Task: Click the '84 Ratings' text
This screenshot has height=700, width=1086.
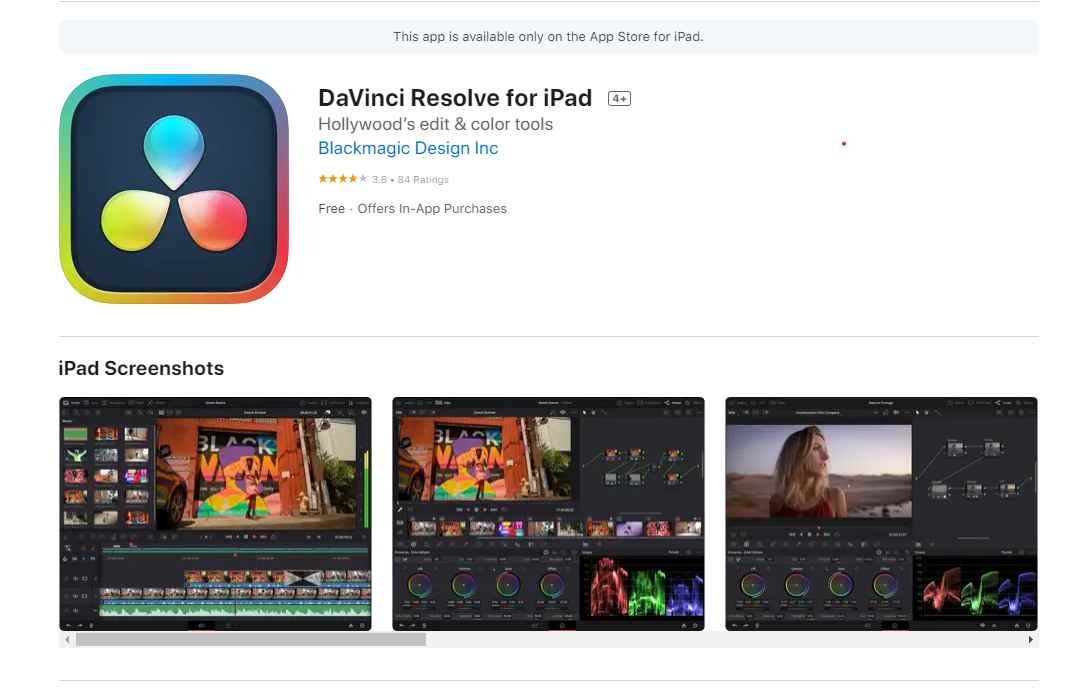Action: pyautogui.click(x=423, y=179)
